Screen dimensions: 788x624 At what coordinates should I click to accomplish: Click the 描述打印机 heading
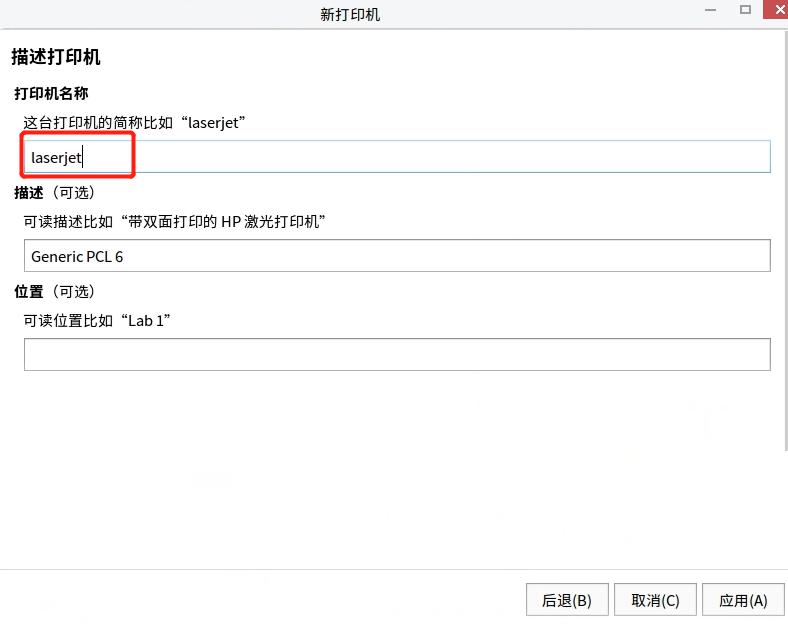click(x=56, y=57)
